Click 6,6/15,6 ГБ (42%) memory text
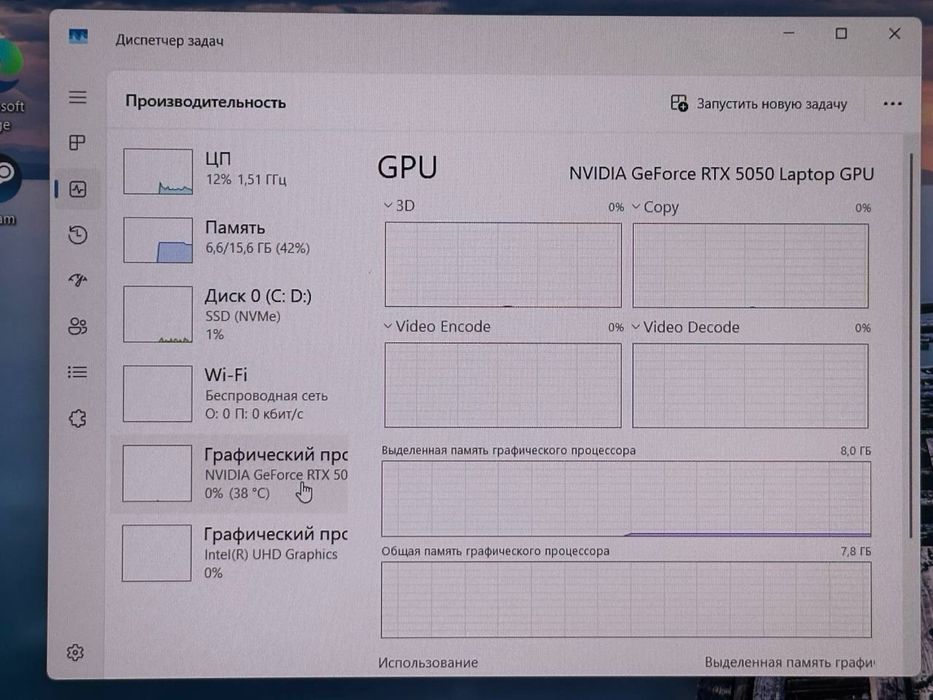933x700 pixels. coord(258,248)
